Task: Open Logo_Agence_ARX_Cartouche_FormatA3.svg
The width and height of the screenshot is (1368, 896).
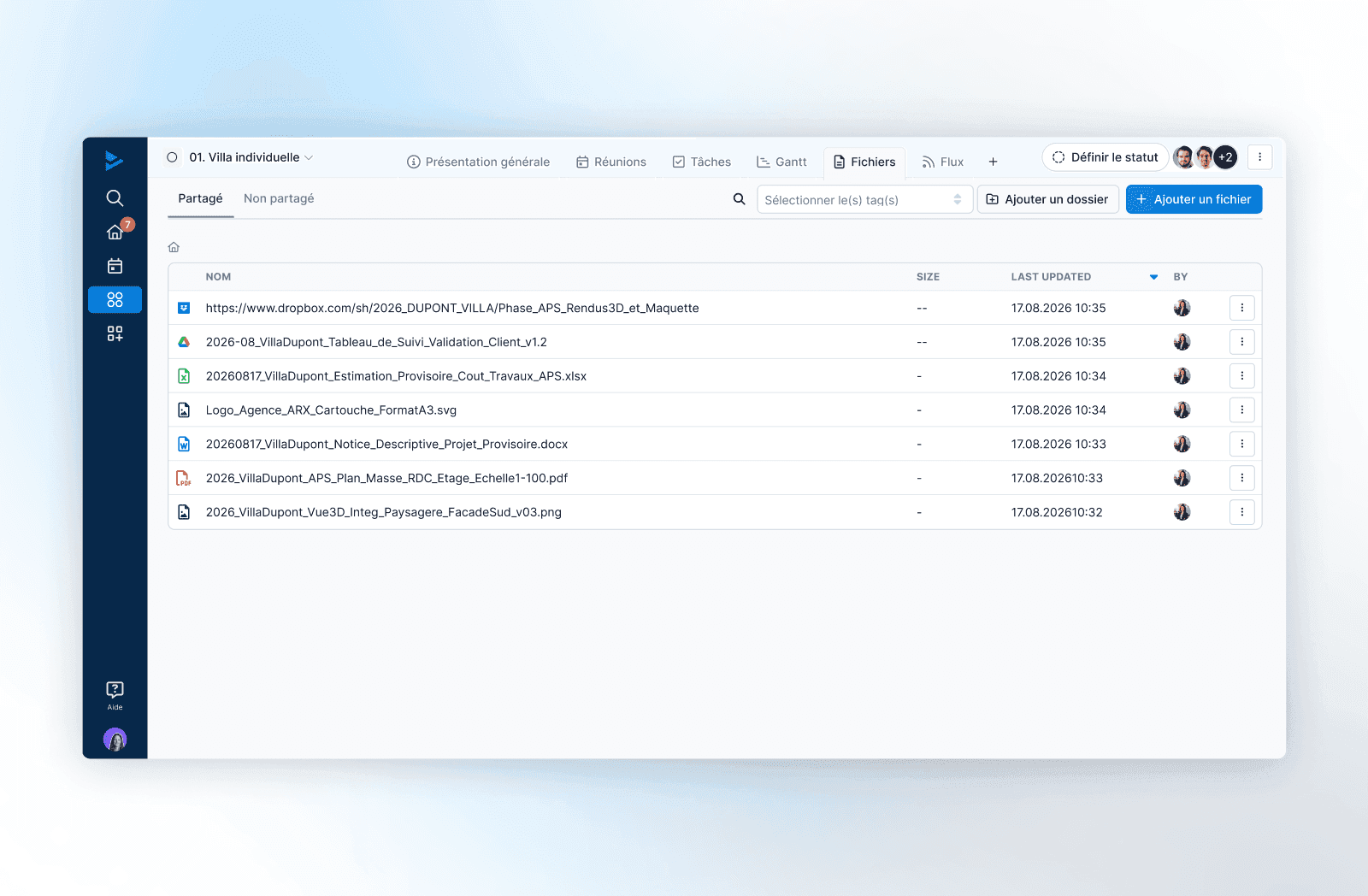Action: [x=331, y=410]
